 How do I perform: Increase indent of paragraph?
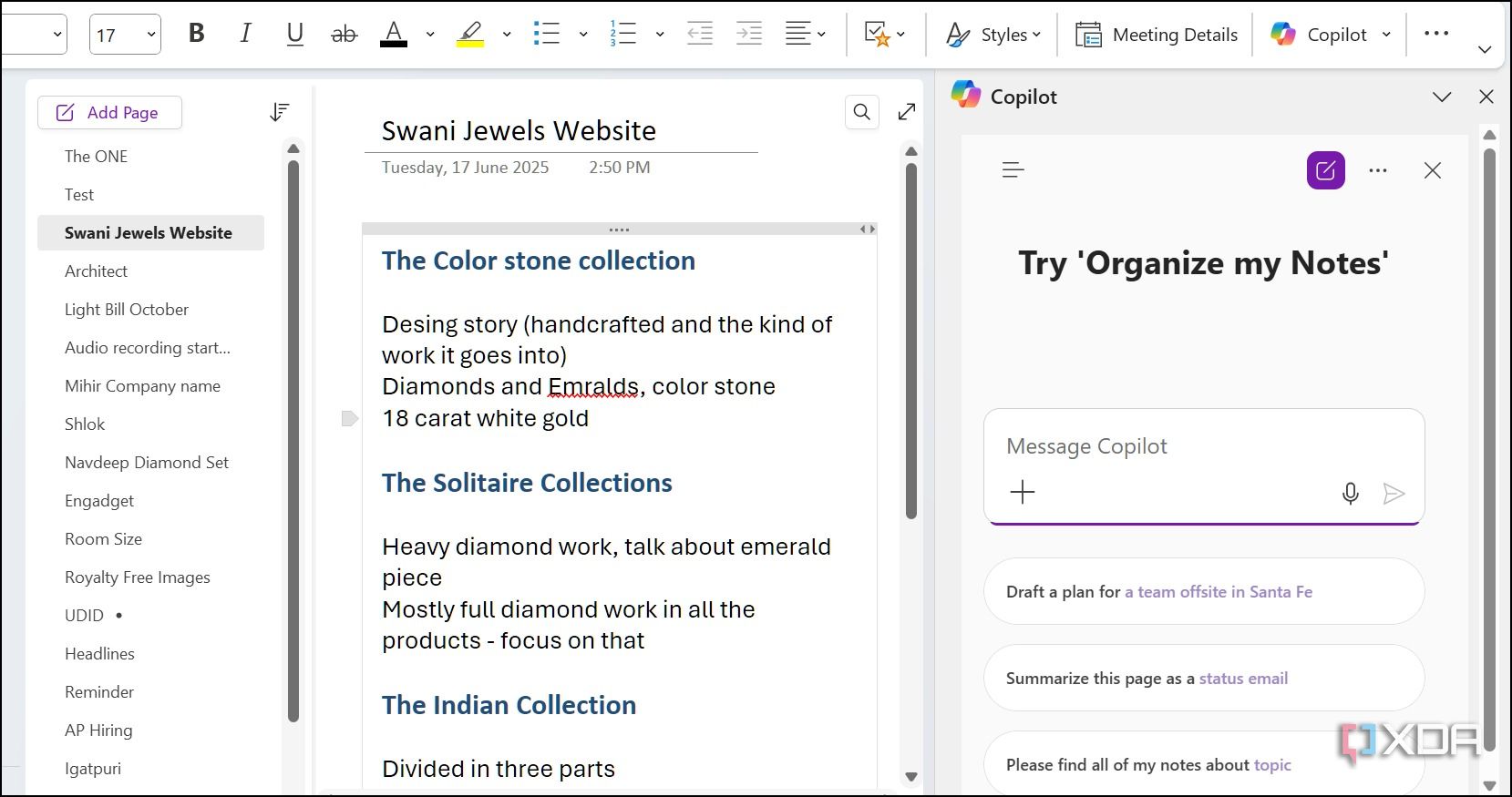[x=749, y=34]
